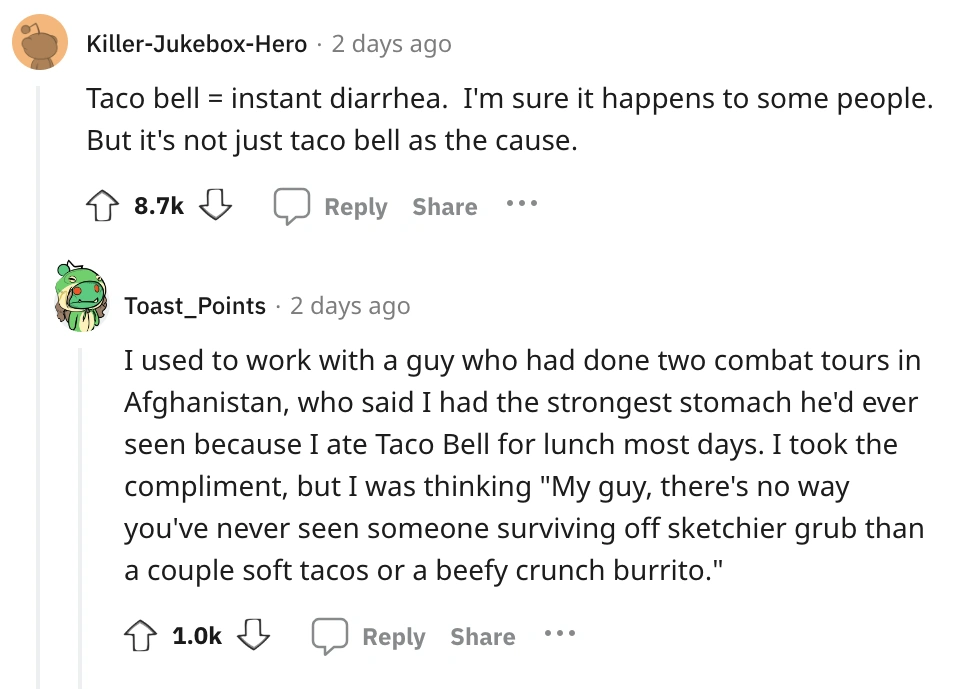The width and height of the screenshot is (962, 689).
Task: Click Share under Toast_Points' comment
Action: (482, 636)
